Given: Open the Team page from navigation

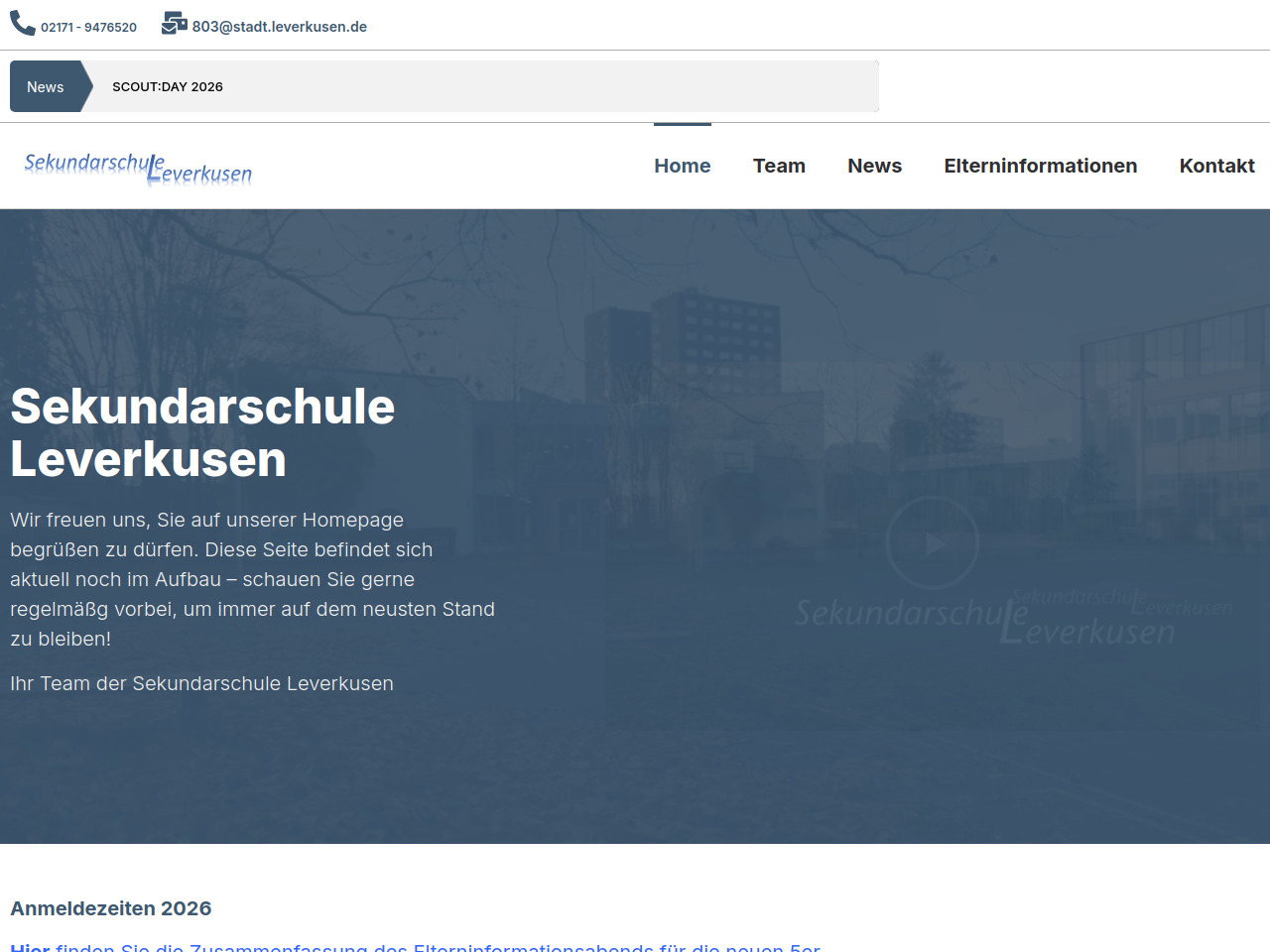Looking at the screenshot, I should [x=779, y=166].
